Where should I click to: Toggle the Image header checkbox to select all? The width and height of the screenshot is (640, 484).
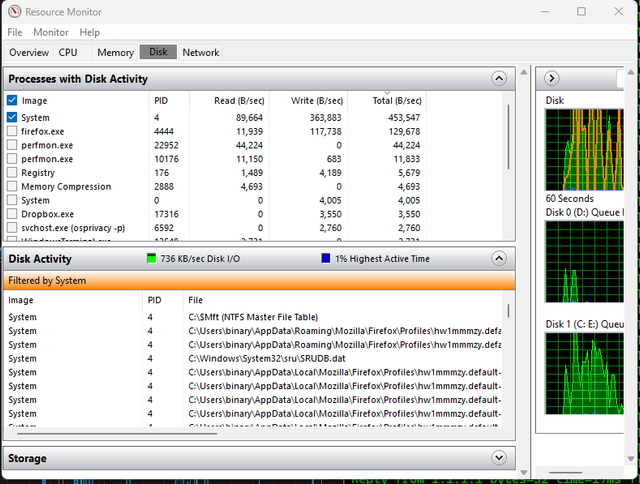point(12,100)
